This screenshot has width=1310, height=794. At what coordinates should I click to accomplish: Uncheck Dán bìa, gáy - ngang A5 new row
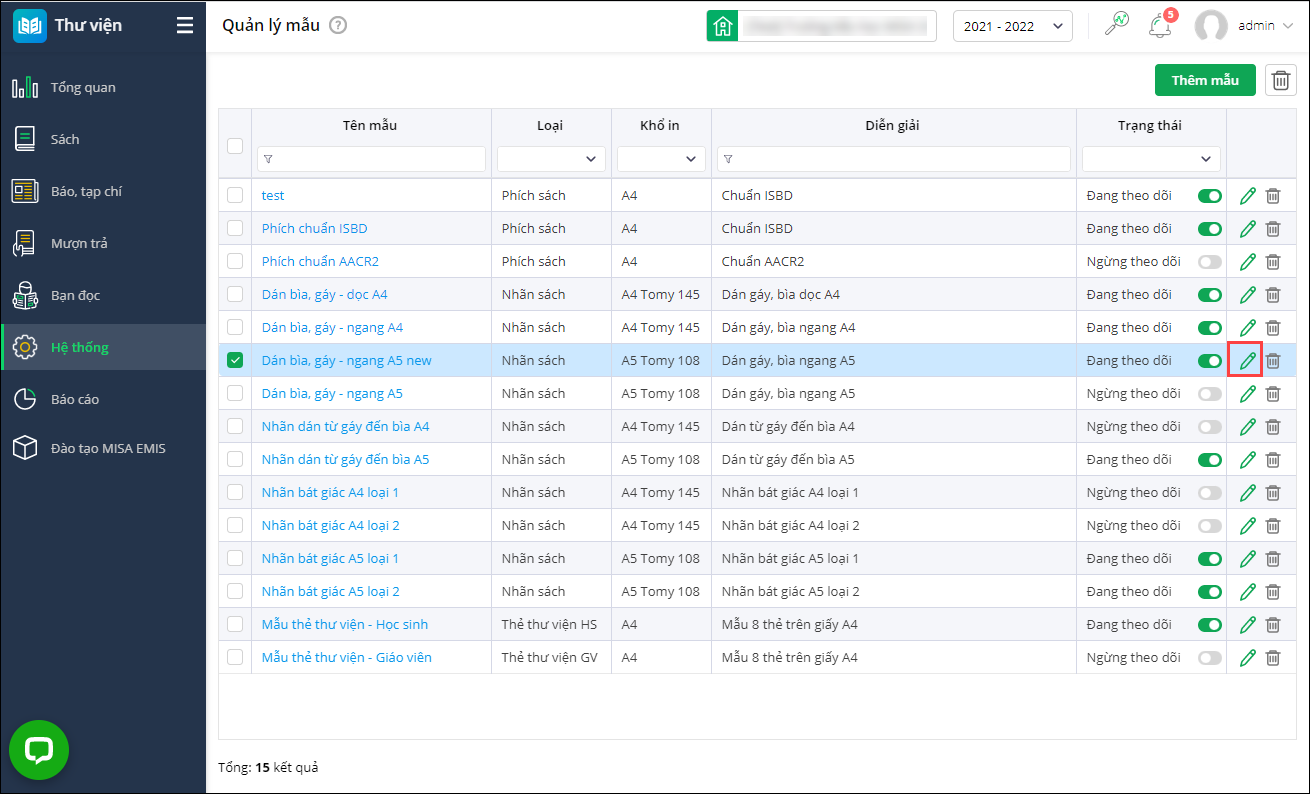pyautogui.click(x=235, y=361)
